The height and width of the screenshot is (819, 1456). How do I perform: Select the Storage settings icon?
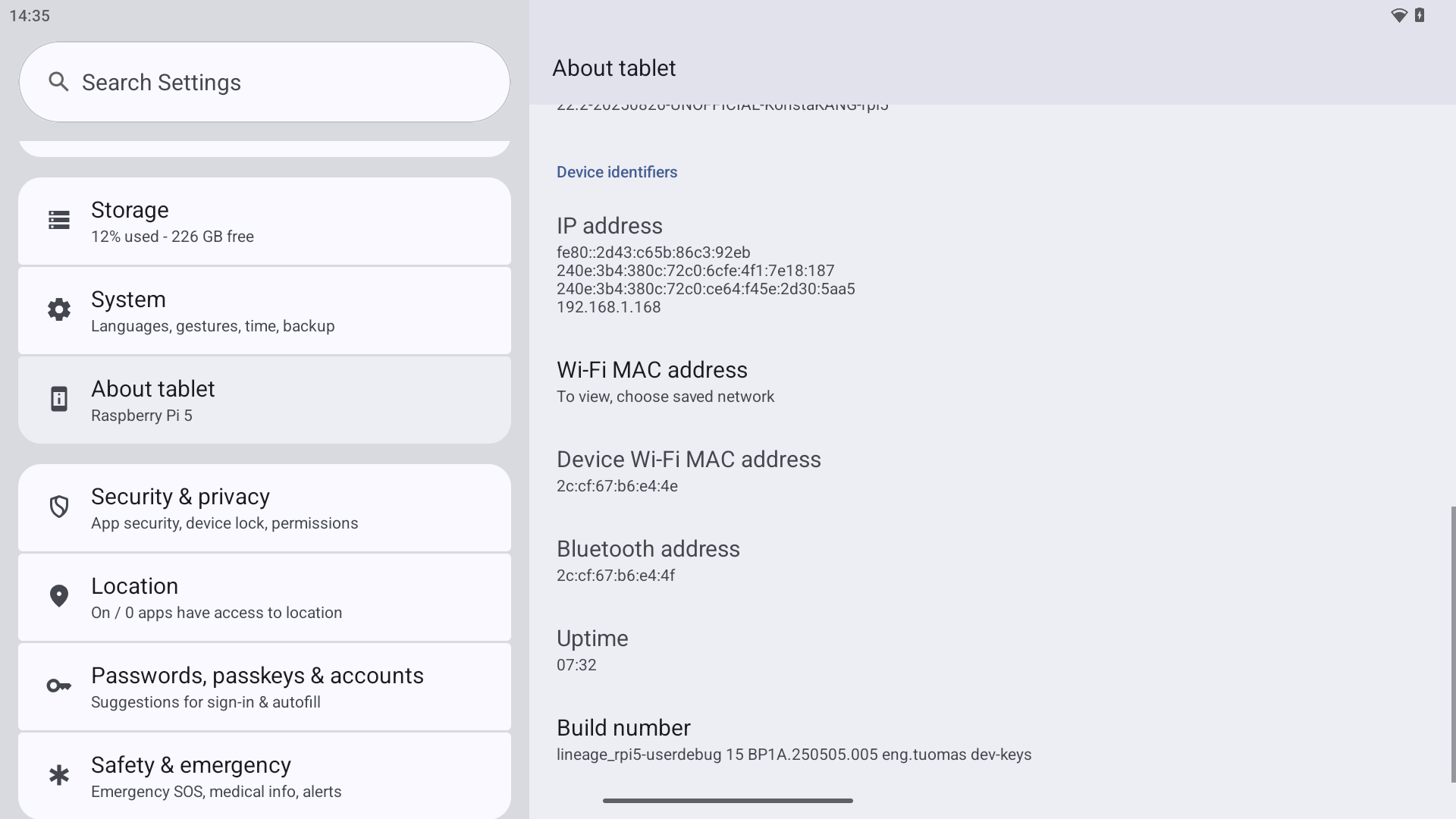58,221
